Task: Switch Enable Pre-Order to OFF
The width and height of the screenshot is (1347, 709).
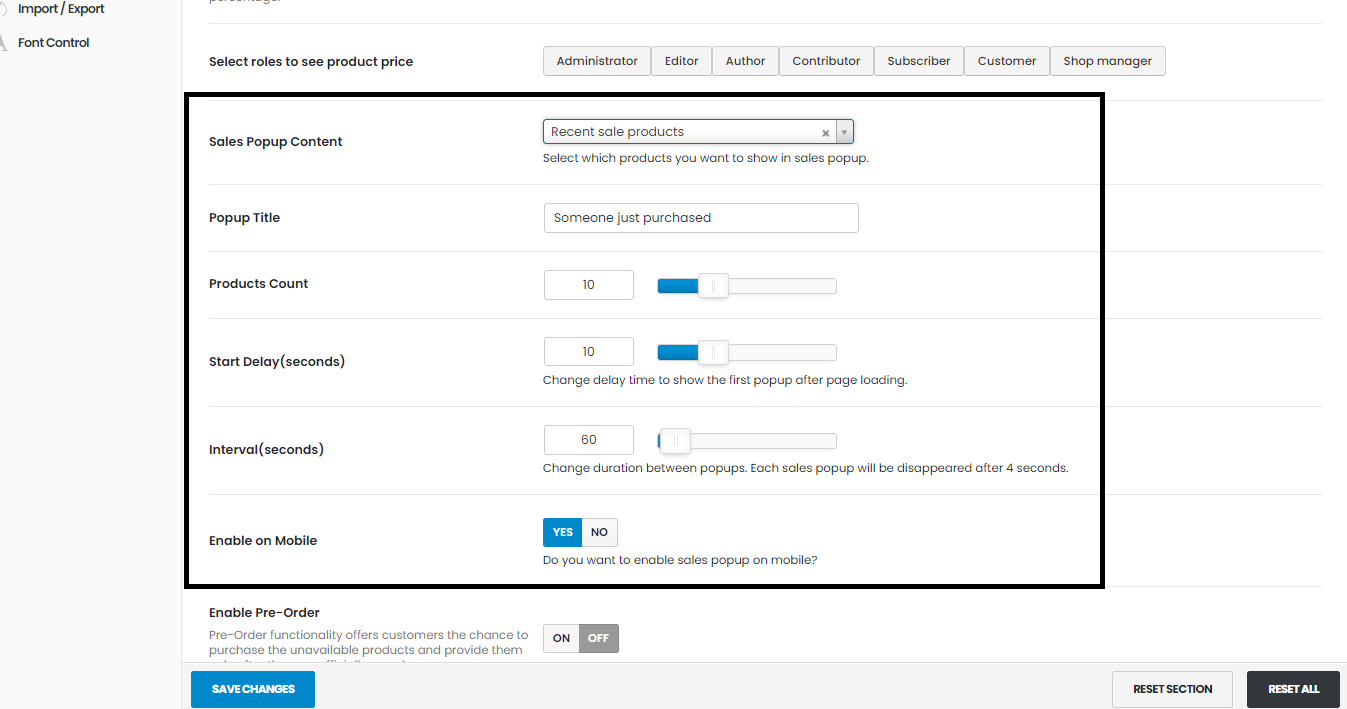Action: click(598, 638)
